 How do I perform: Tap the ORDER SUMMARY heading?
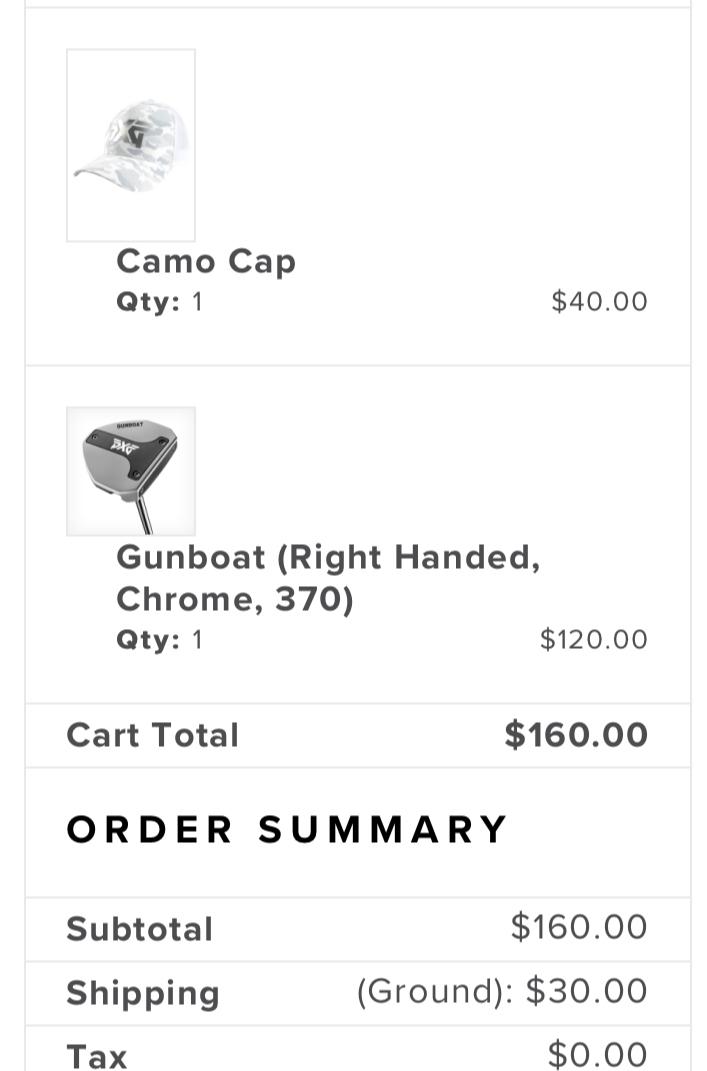pyautogui.click(x=288, y=830)
